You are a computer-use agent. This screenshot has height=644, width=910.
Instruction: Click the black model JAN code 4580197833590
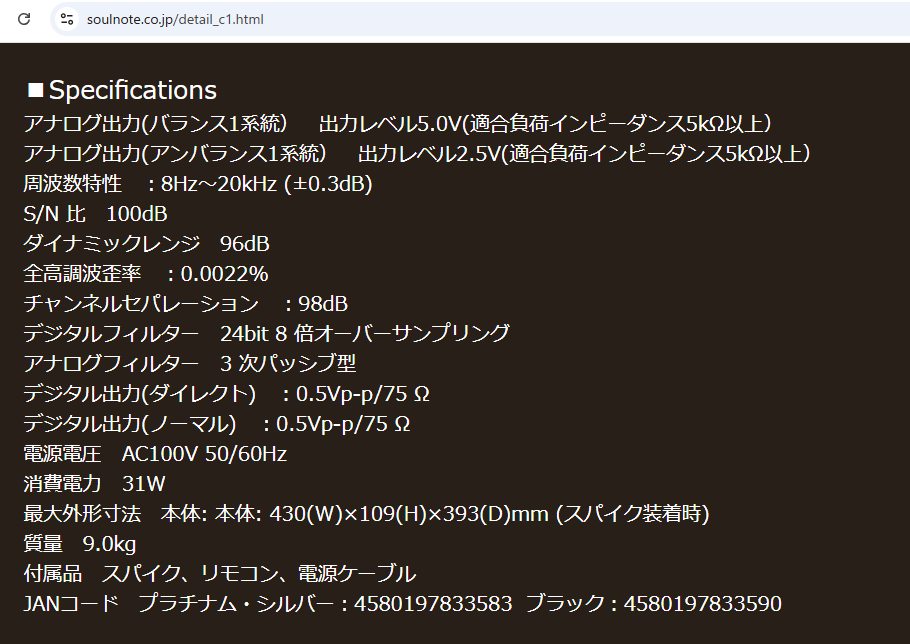[702, 604]
